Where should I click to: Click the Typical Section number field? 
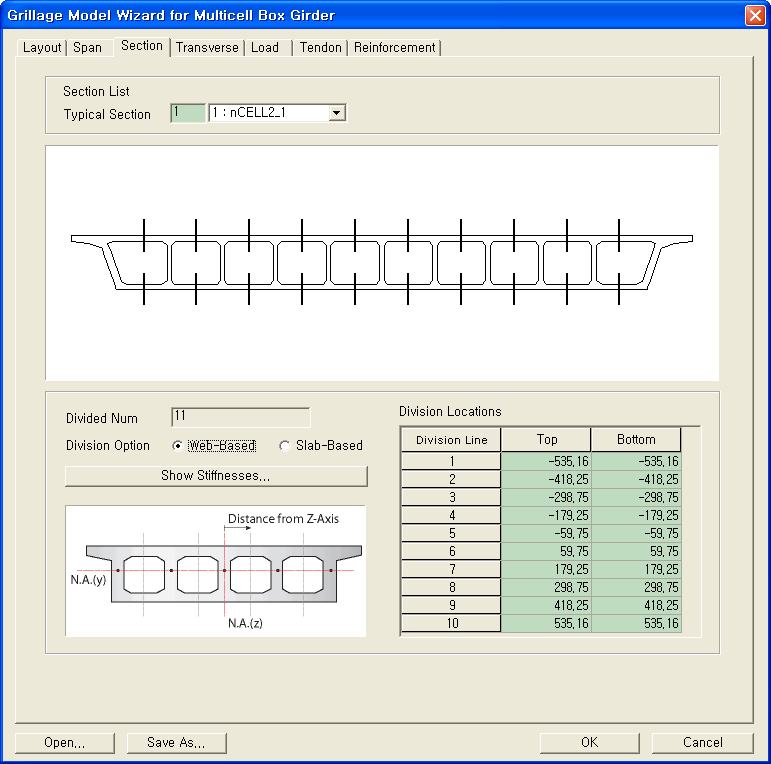coord(188,113)
